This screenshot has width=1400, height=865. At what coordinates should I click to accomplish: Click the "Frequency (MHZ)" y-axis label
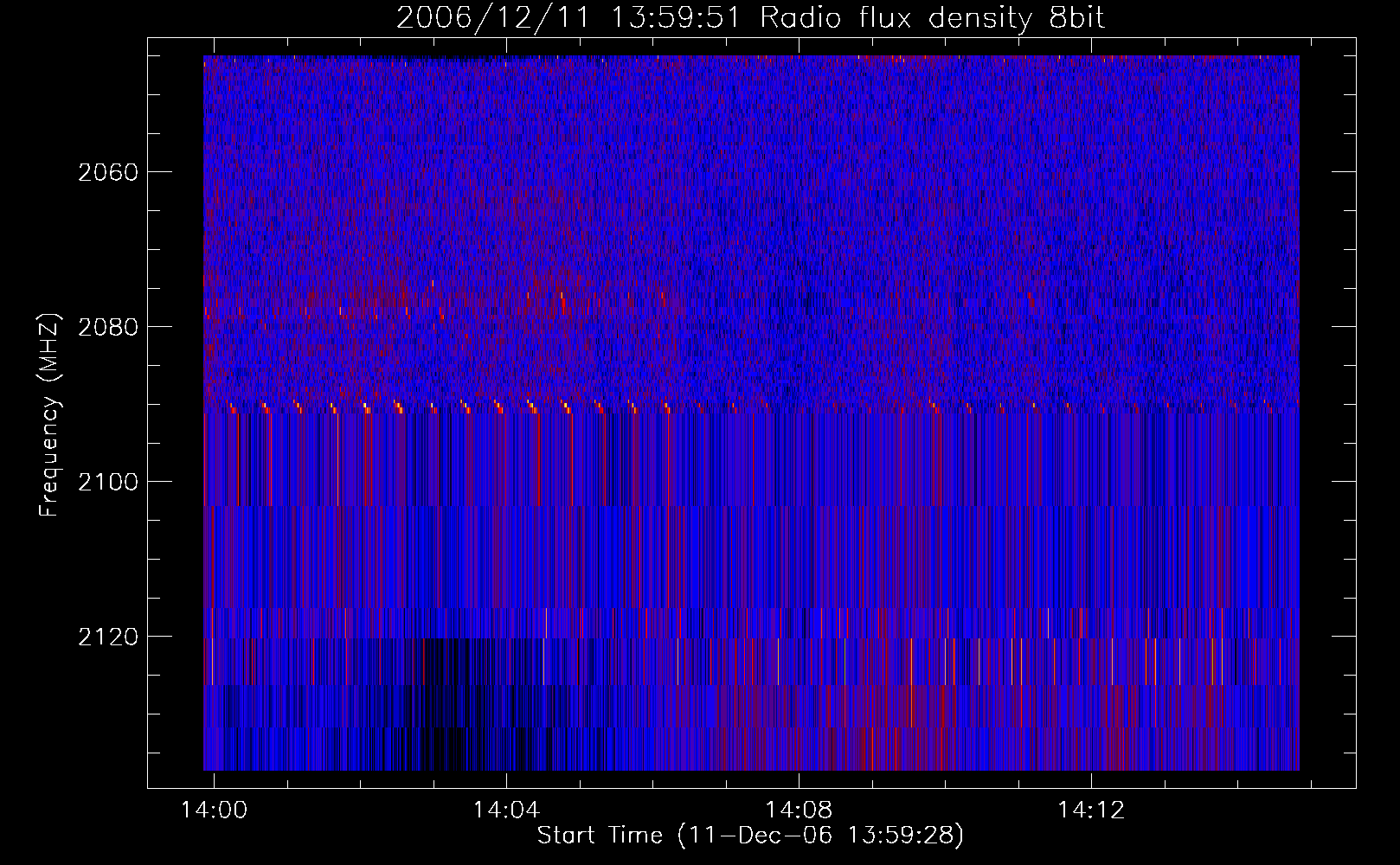50,415
